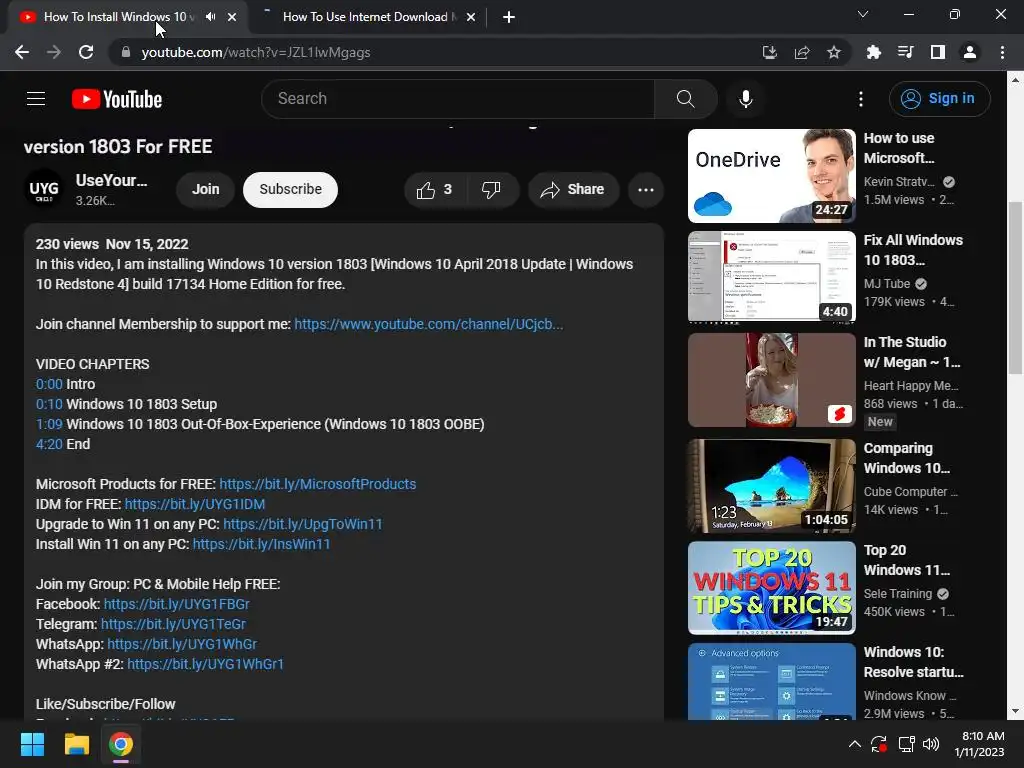Open the bit.ly/UYG1WhGr WhatsApp link
1024x768 pixels.
pyautogui.click(x=182, y=644)
